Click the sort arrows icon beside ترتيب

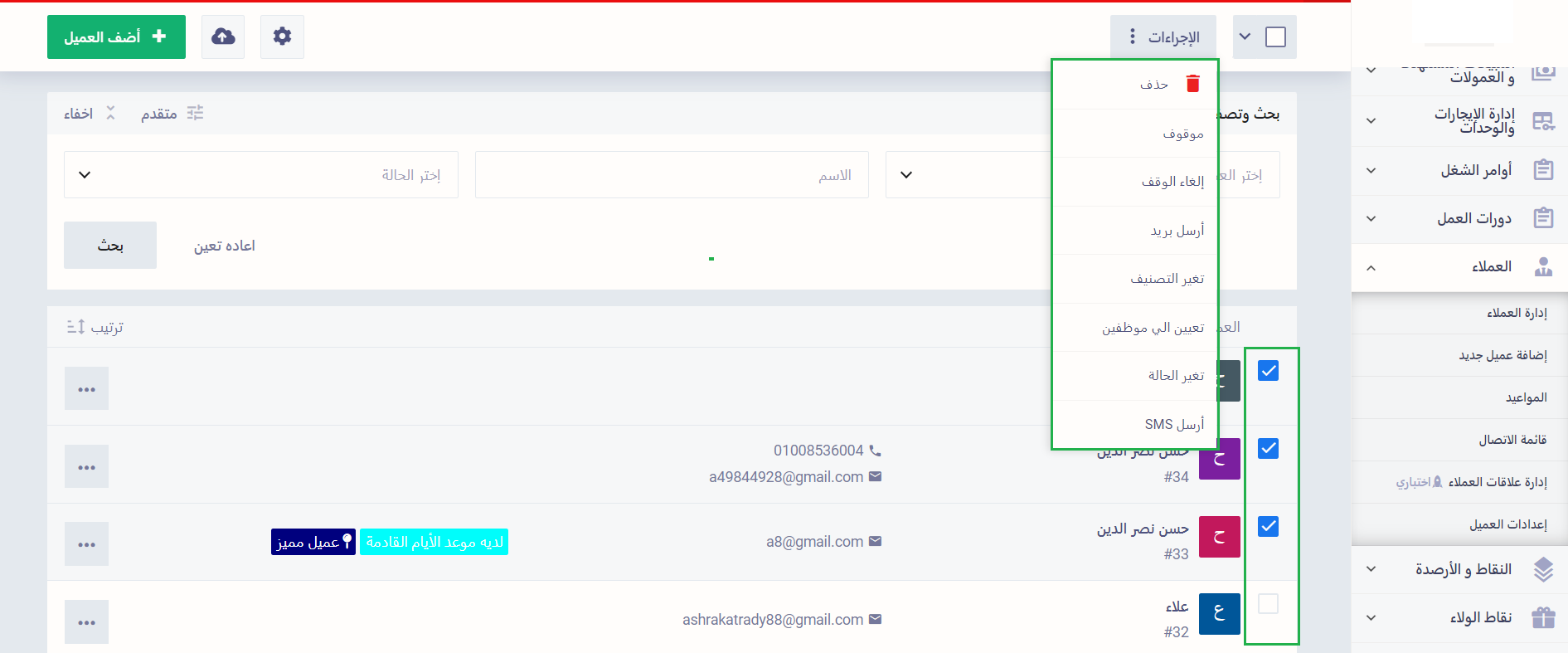click(x=75, y=327)
